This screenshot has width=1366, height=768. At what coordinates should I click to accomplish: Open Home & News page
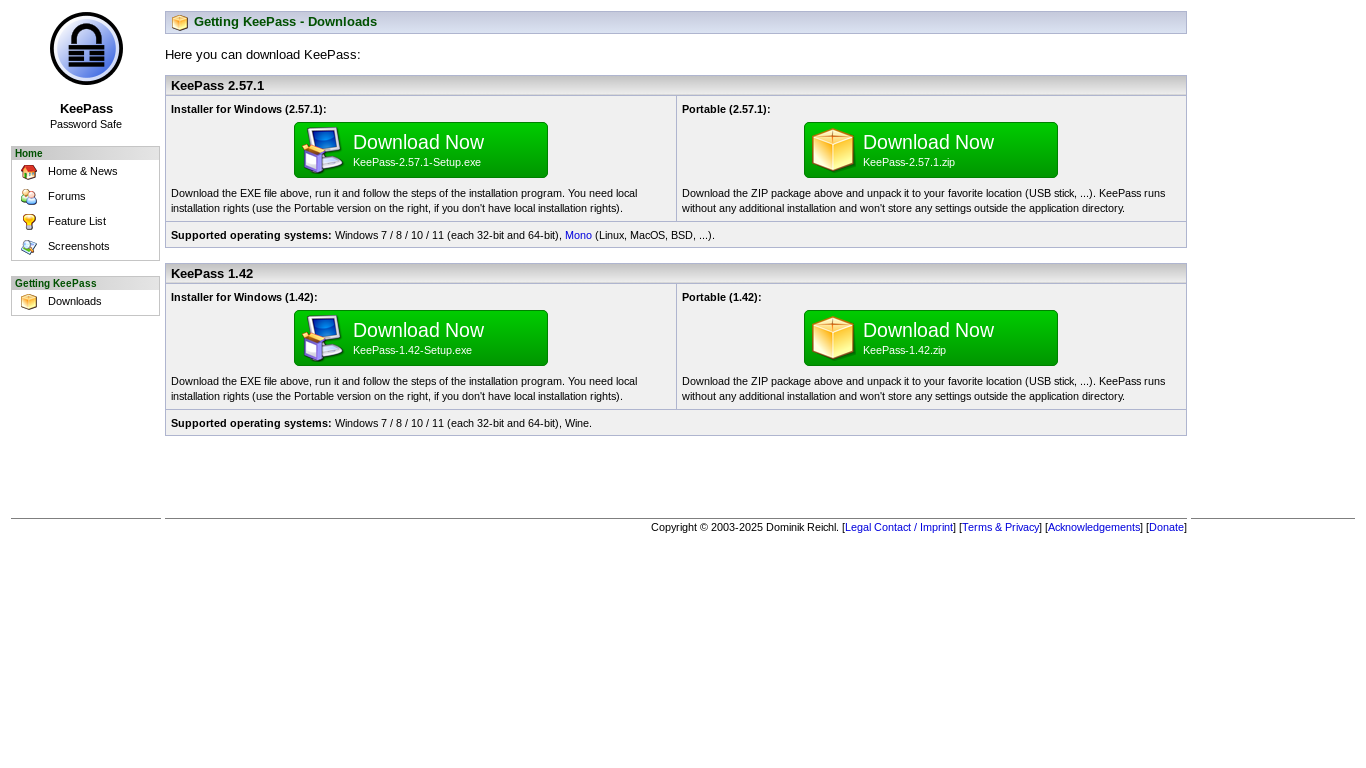coord(83,172)
